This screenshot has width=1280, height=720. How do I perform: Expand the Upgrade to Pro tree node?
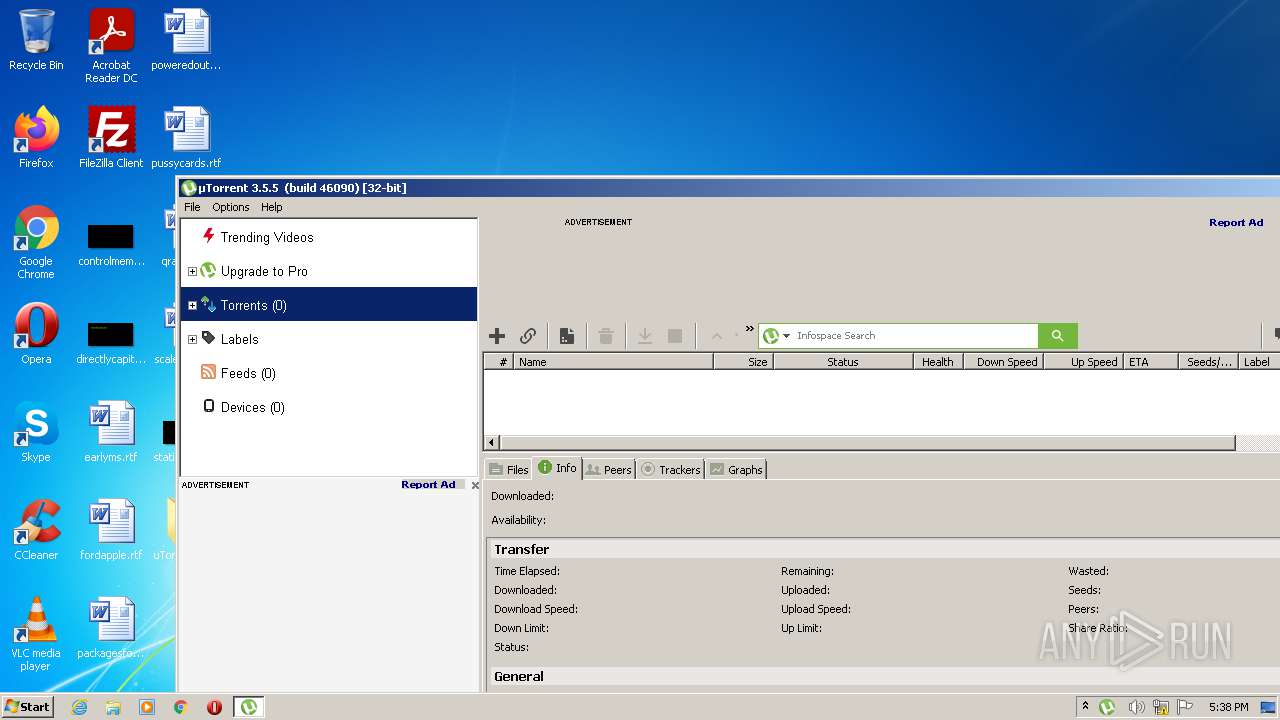pos(192,271)
